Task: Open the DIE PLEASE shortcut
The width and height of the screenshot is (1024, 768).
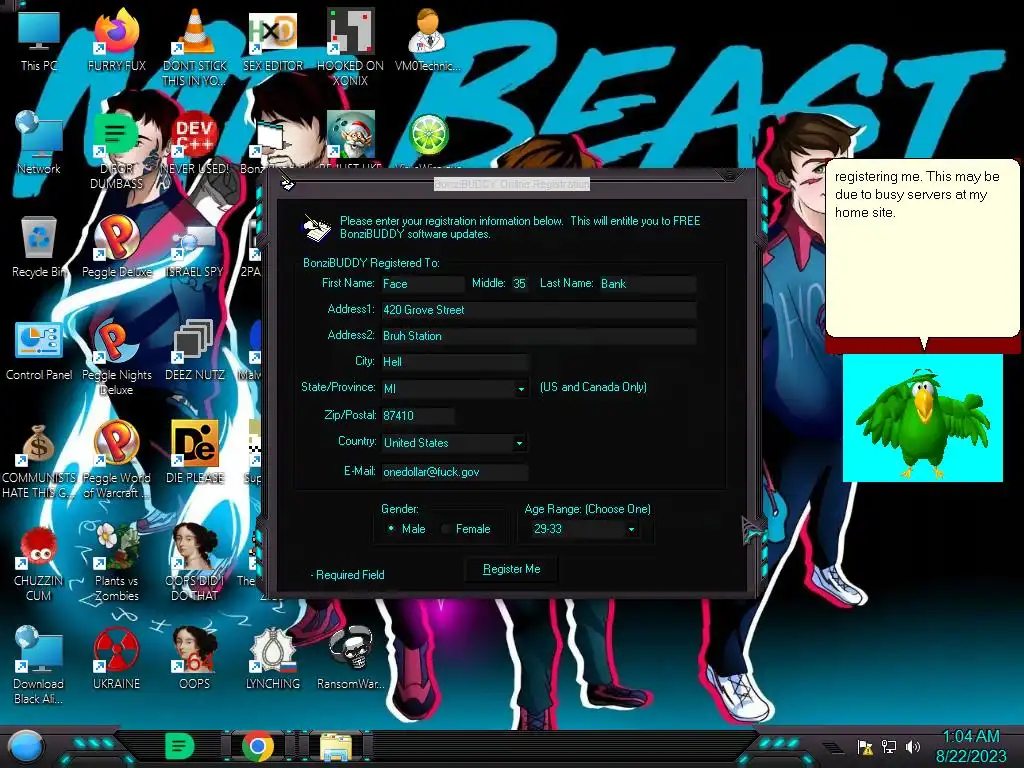Action: click(195, 452)
